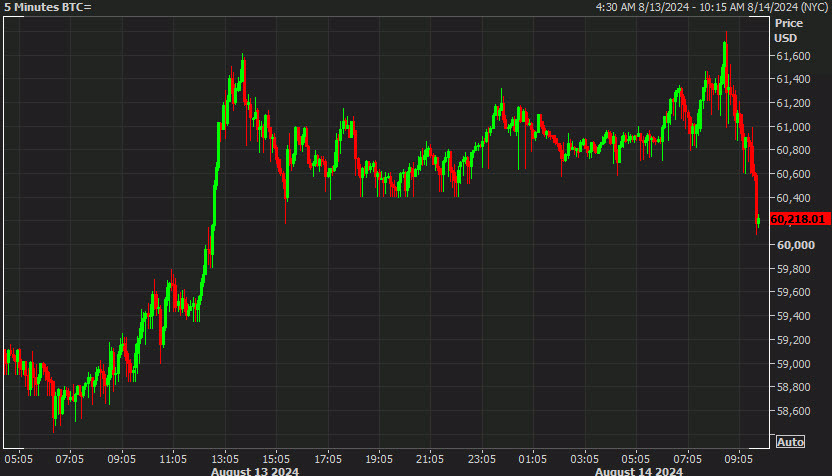The image size is (832, 476).
Task: Click the 59,600 price axis label
Action: coord(793,292)
